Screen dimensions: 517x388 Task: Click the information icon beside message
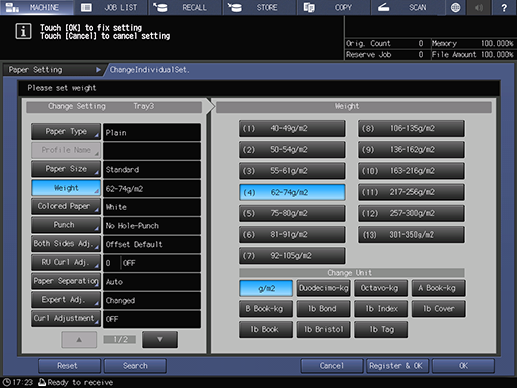tap(23, 31)
